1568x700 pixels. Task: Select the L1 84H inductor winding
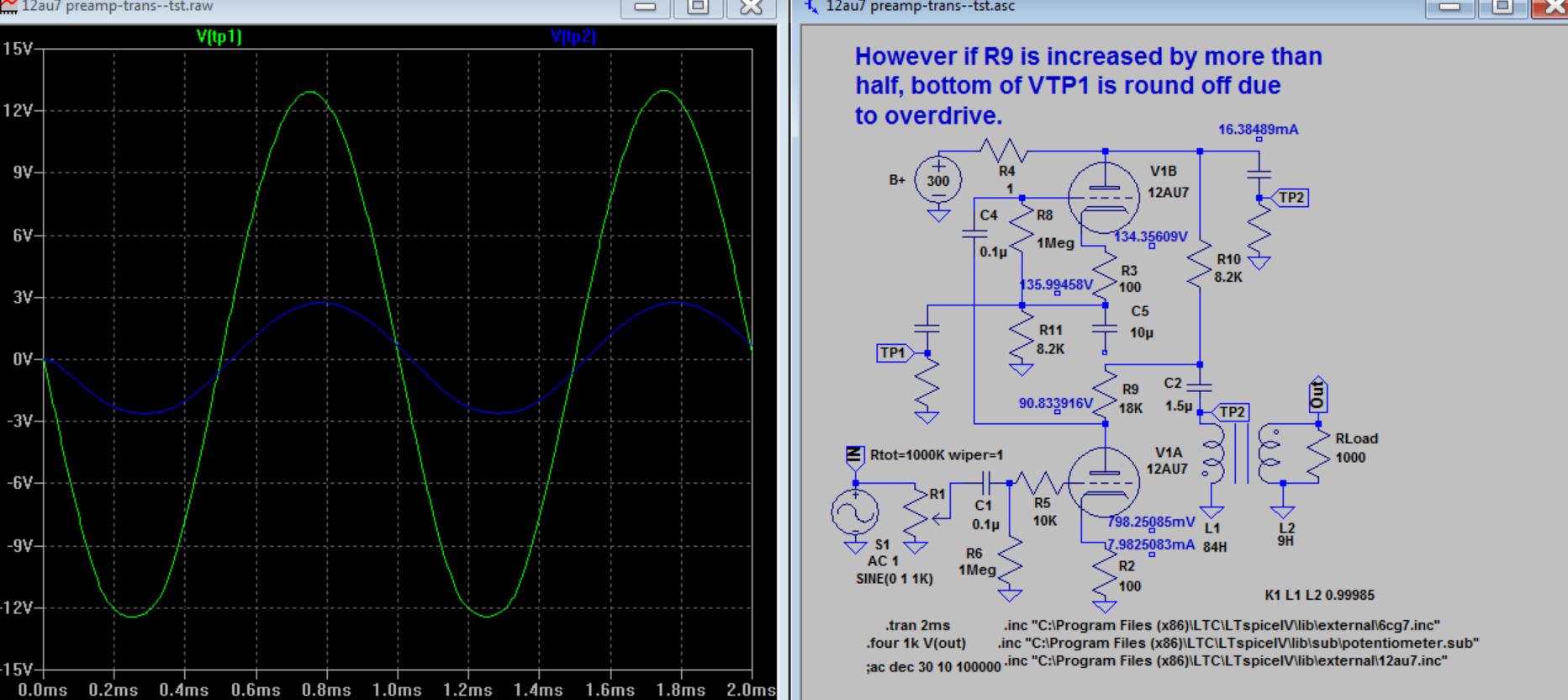pyautogui.click(x=1212, y=454)
